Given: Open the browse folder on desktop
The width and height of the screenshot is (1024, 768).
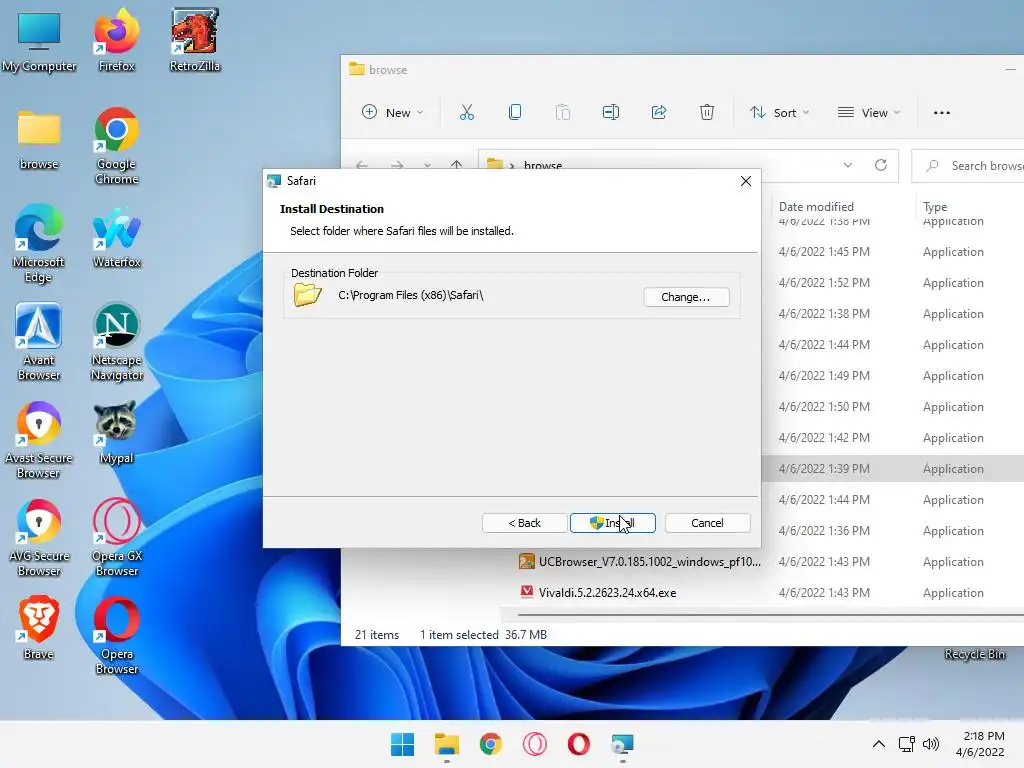Looking at the screenshot, I should [39, 140].
